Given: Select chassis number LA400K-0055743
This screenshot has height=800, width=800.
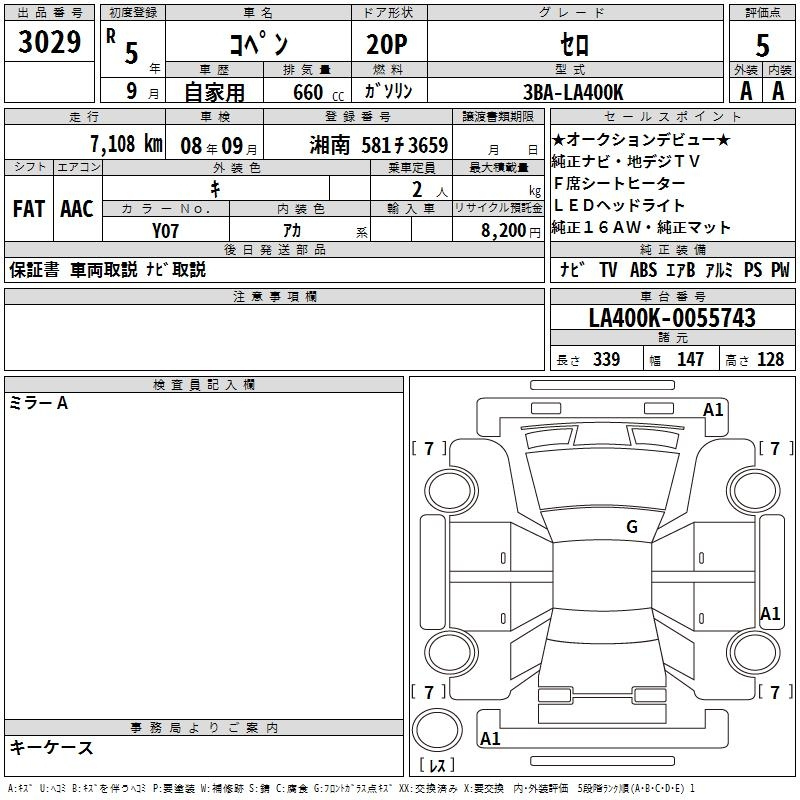Looking at the screenshot, I should coord(672,318).
